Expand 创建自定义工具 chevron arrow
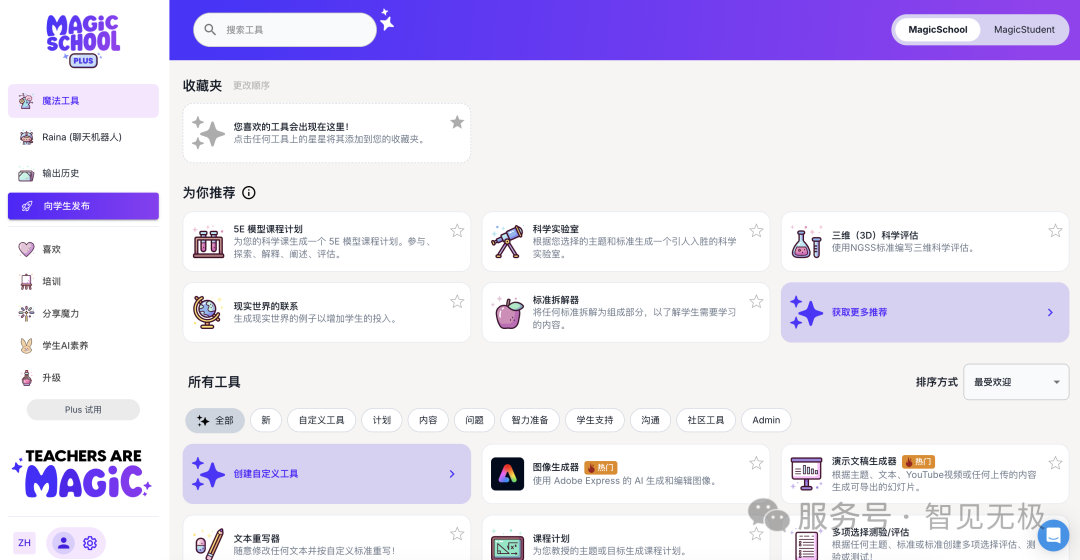 click(452, 474)
